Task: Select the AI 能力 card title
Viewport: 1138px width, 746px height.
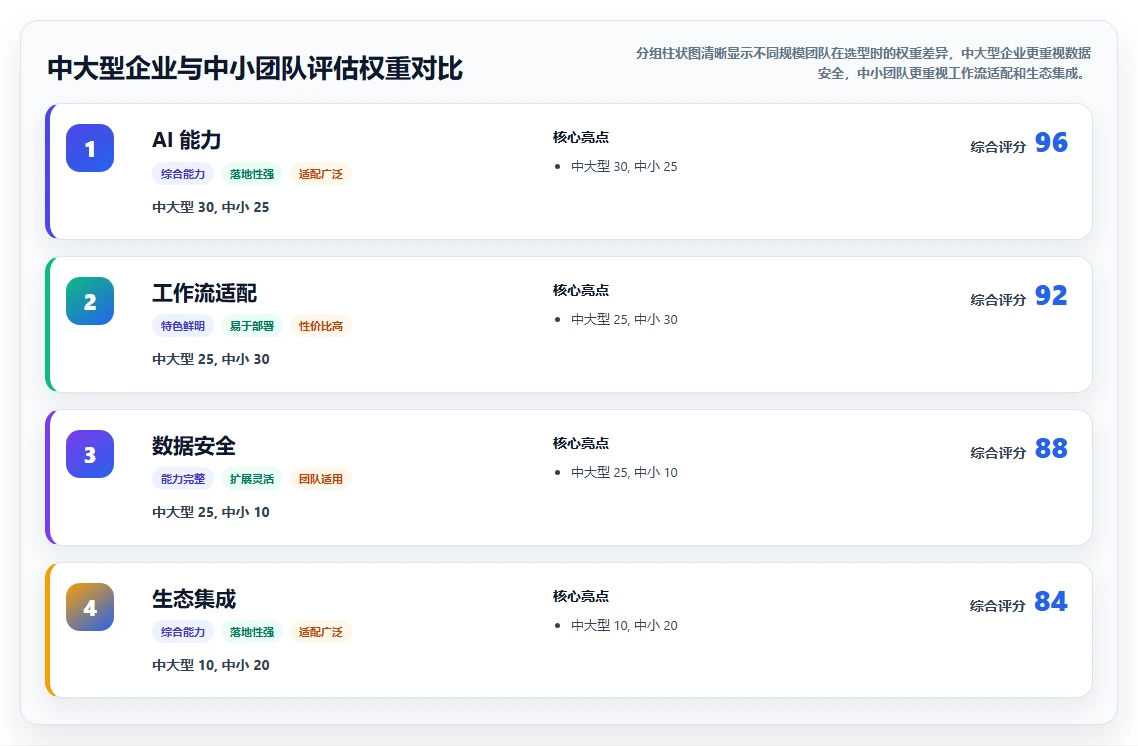Action: (187, 140)
